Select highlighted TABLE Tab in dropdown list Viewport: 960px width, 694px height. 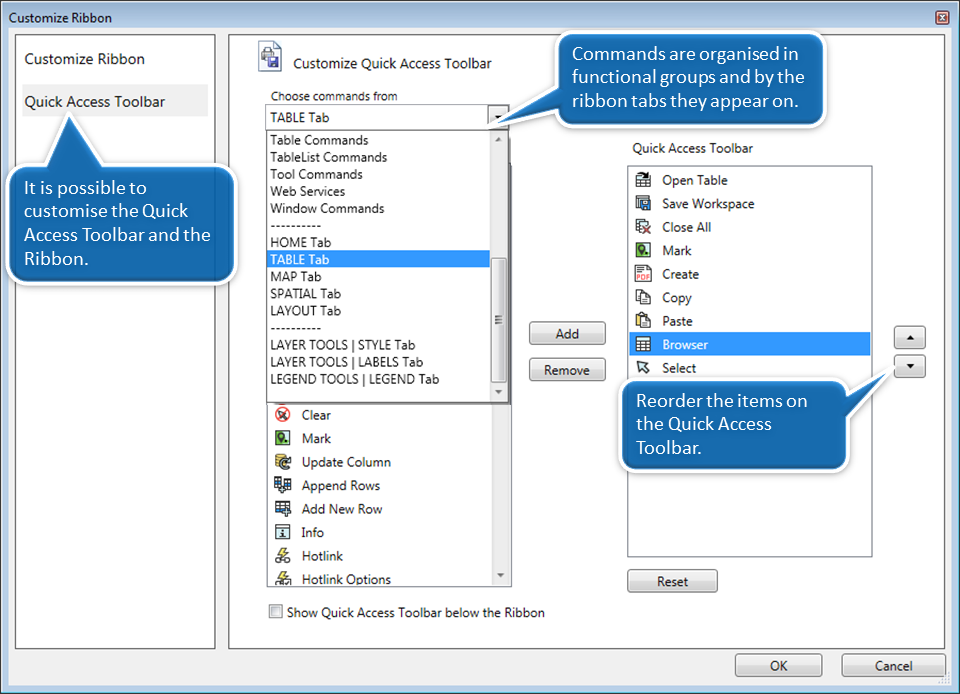(379, 259)
